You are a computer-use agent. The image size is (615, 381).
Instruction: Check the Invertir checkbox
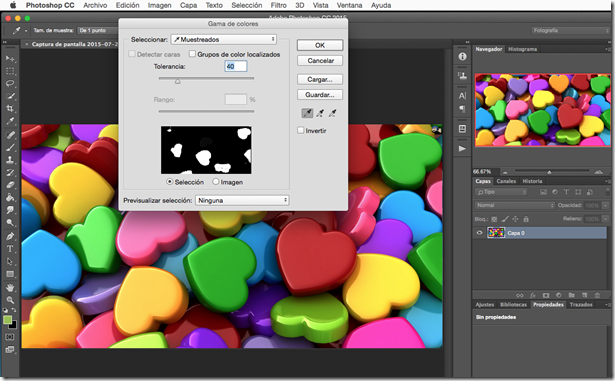300,130
